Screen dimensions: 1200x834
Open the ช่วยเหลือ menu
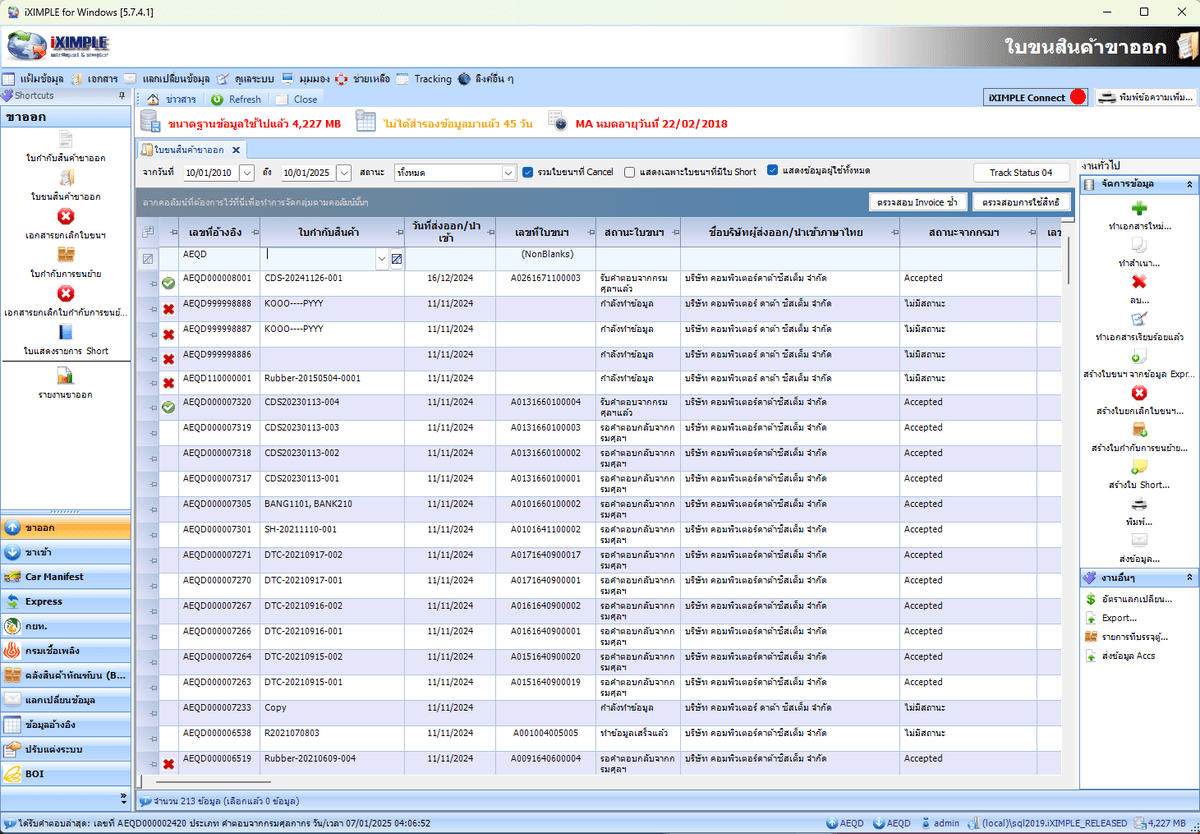pos(362,79)
